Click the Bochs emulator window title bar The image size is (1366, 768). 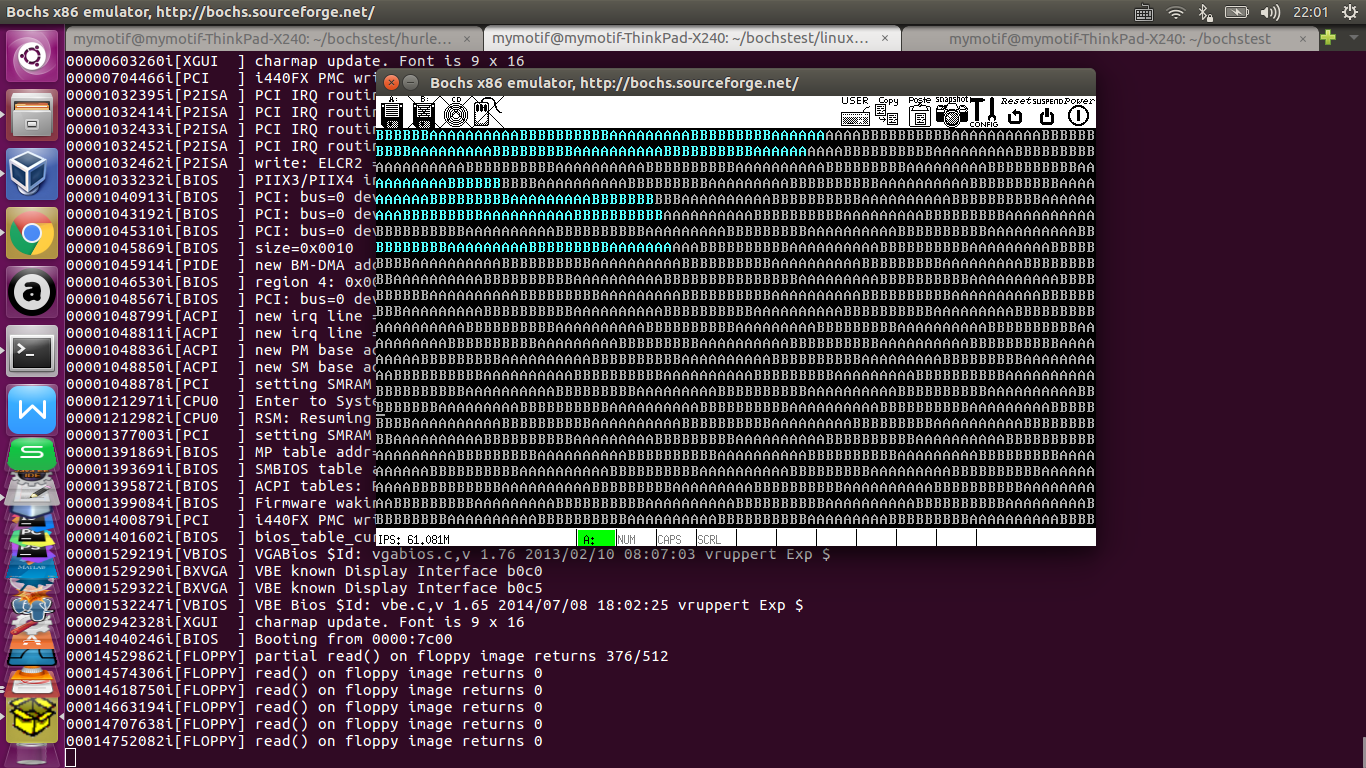pos(736,83)
